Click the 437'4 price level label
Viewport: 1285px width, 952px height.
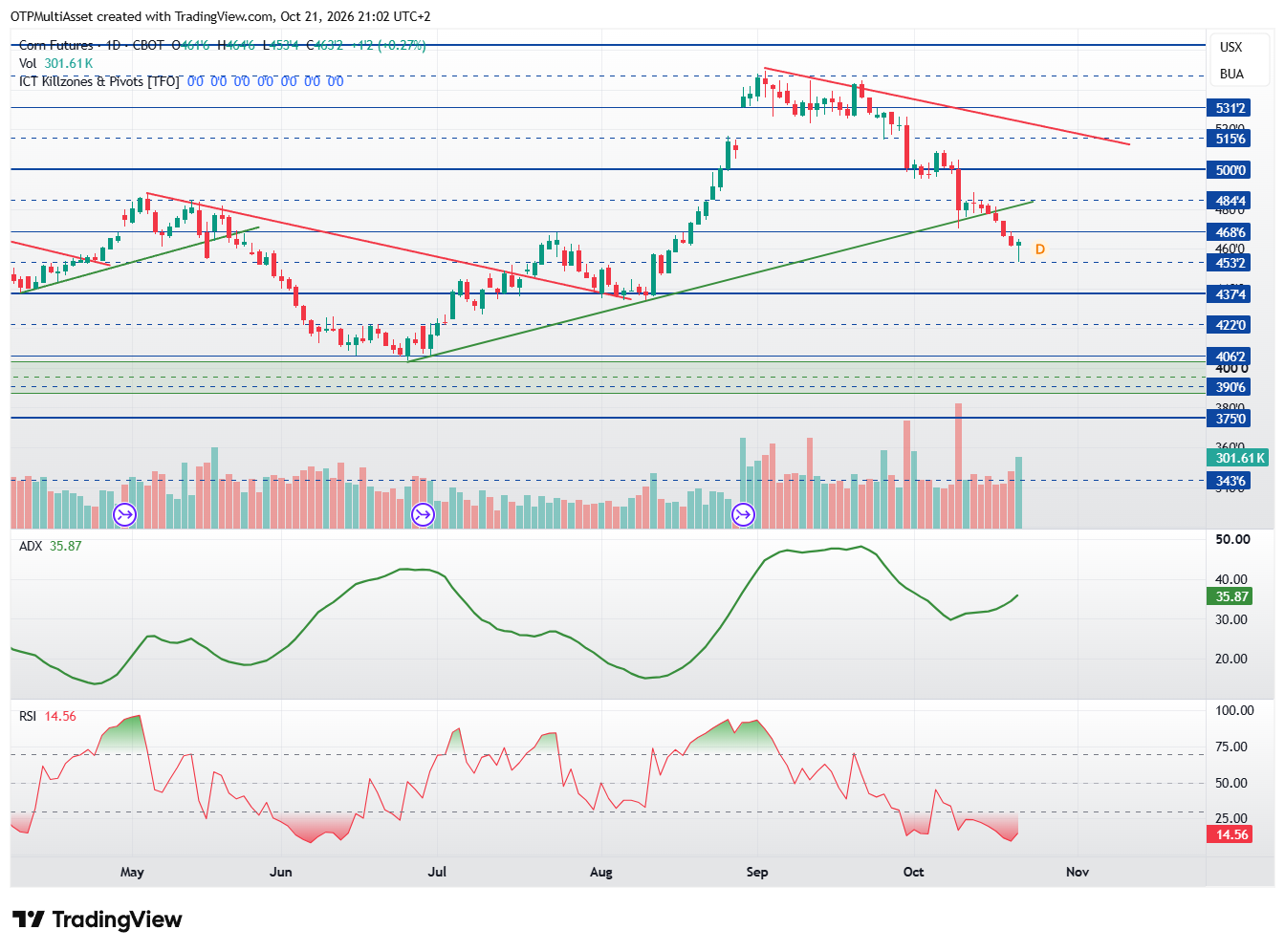(x=1230, y=294)
